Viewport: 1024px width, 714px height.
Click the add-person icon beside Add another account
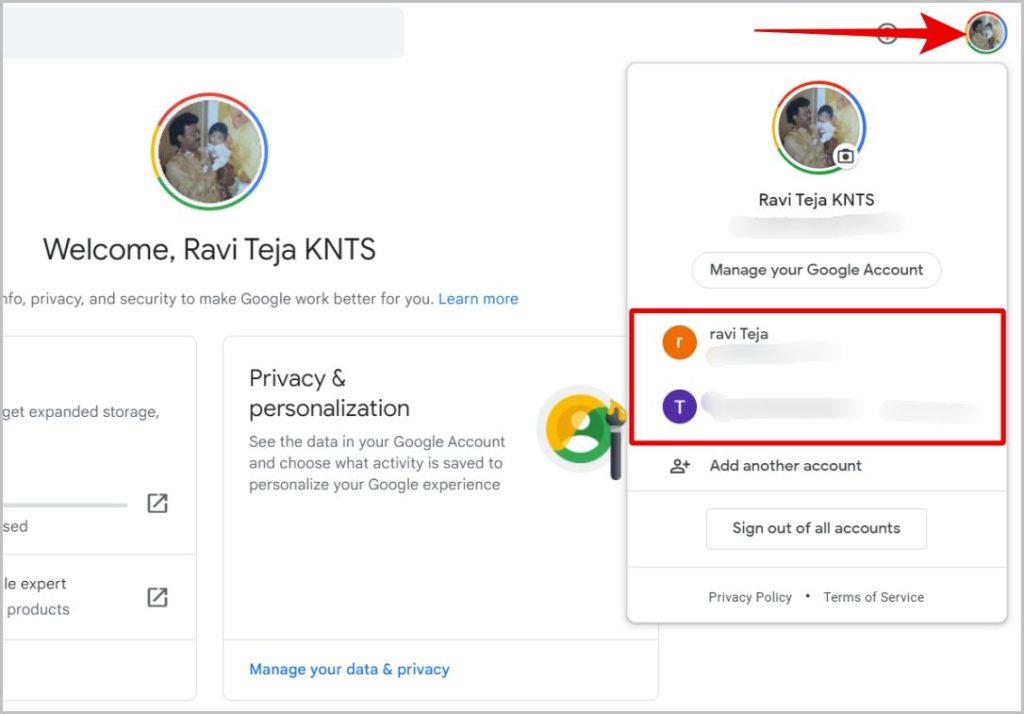point(680,466)
